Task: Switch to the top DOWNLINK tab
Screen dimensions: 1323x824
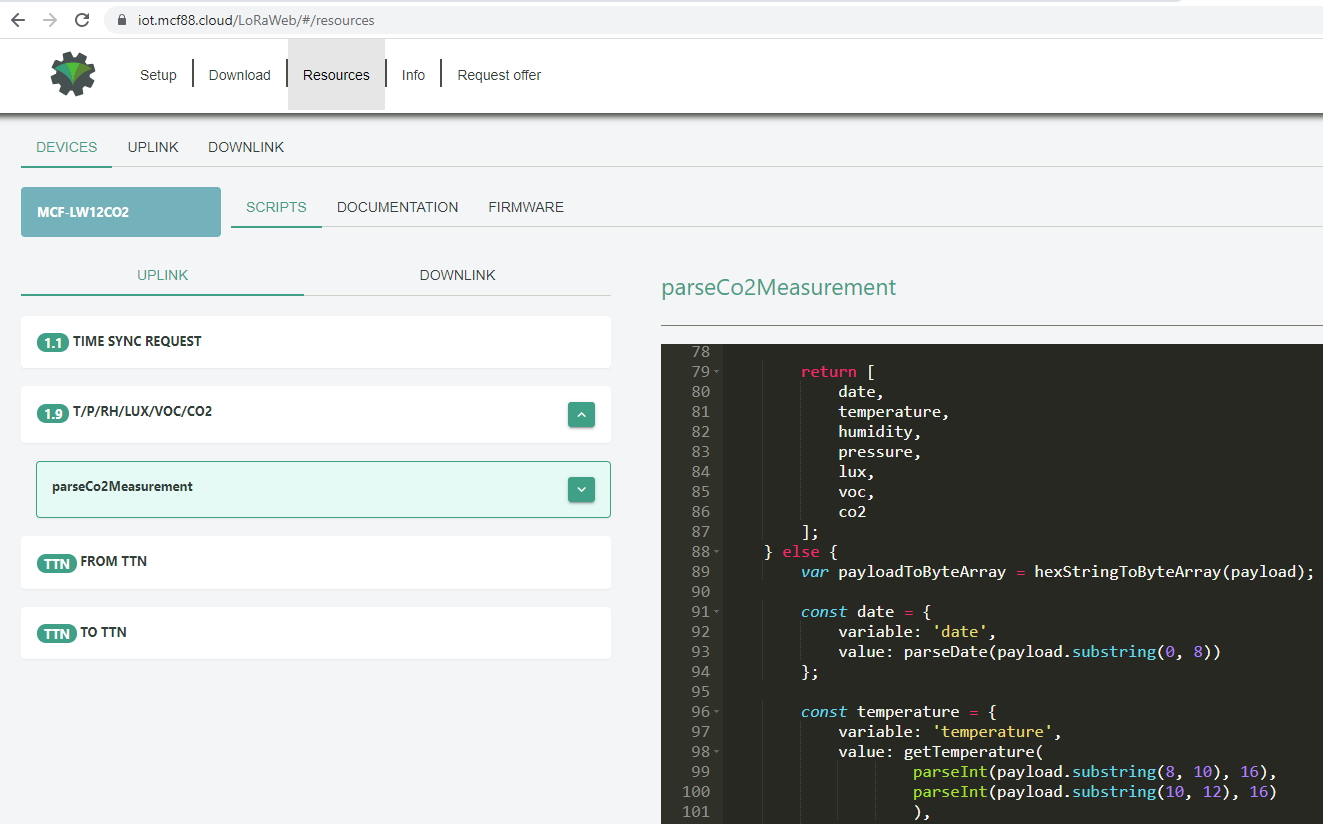Action: (x=246, y=147)
